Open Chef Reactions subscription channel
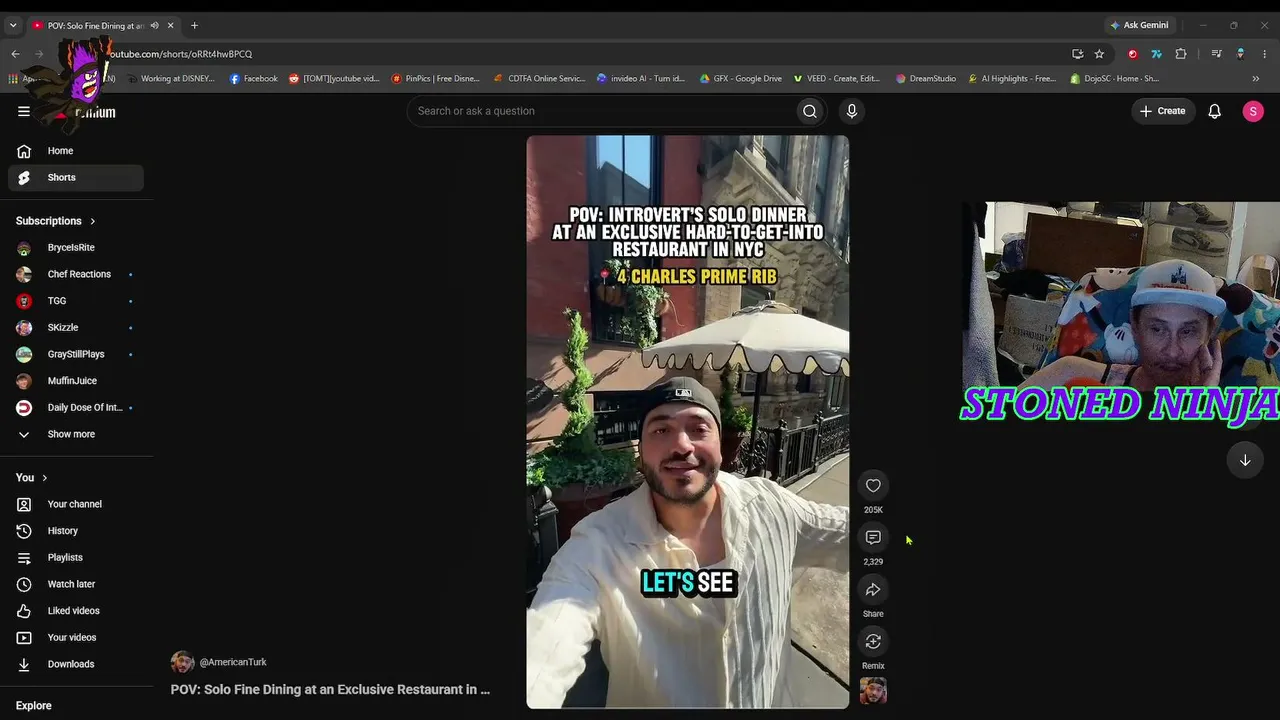Image resolution: width=1280 pixels, height=720 pixels. point(76,274)
